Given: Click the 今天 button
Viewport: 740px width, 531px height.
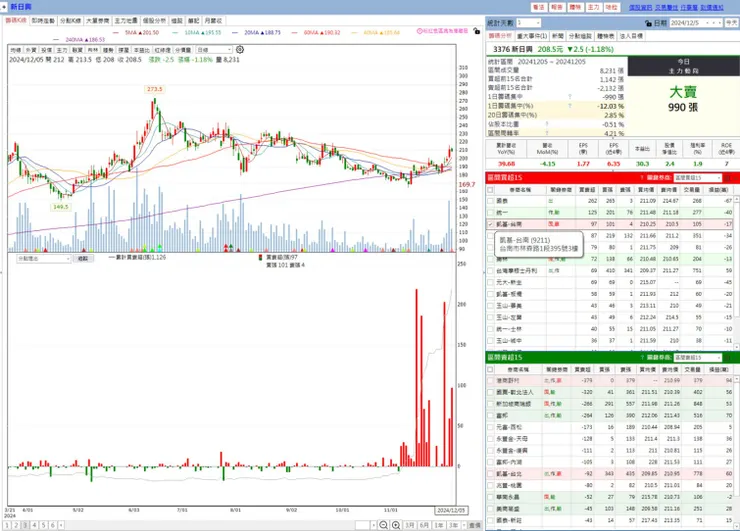Looking at the screenshot, I should coord(732,23).
